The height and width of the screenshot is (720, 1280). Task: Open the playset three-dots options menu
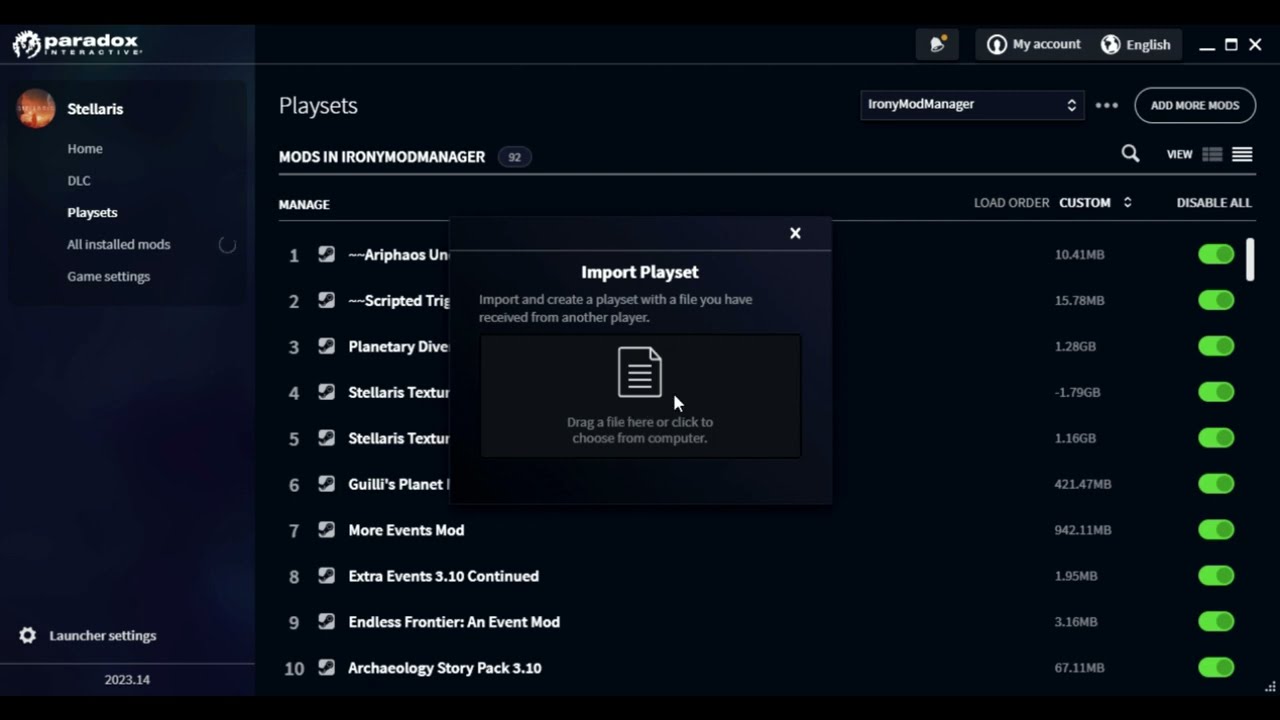(x=1107, y=105)
